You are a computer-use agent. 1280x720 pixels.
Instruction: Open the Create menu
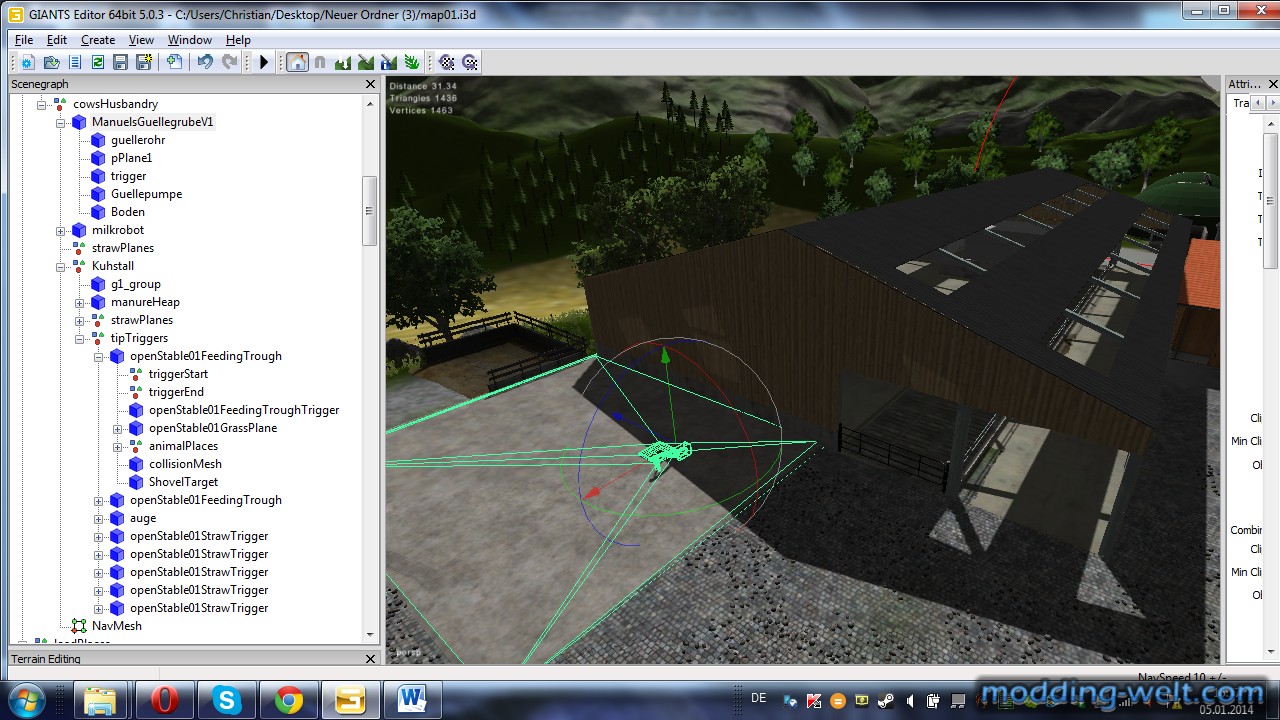[x=98, y=40]
